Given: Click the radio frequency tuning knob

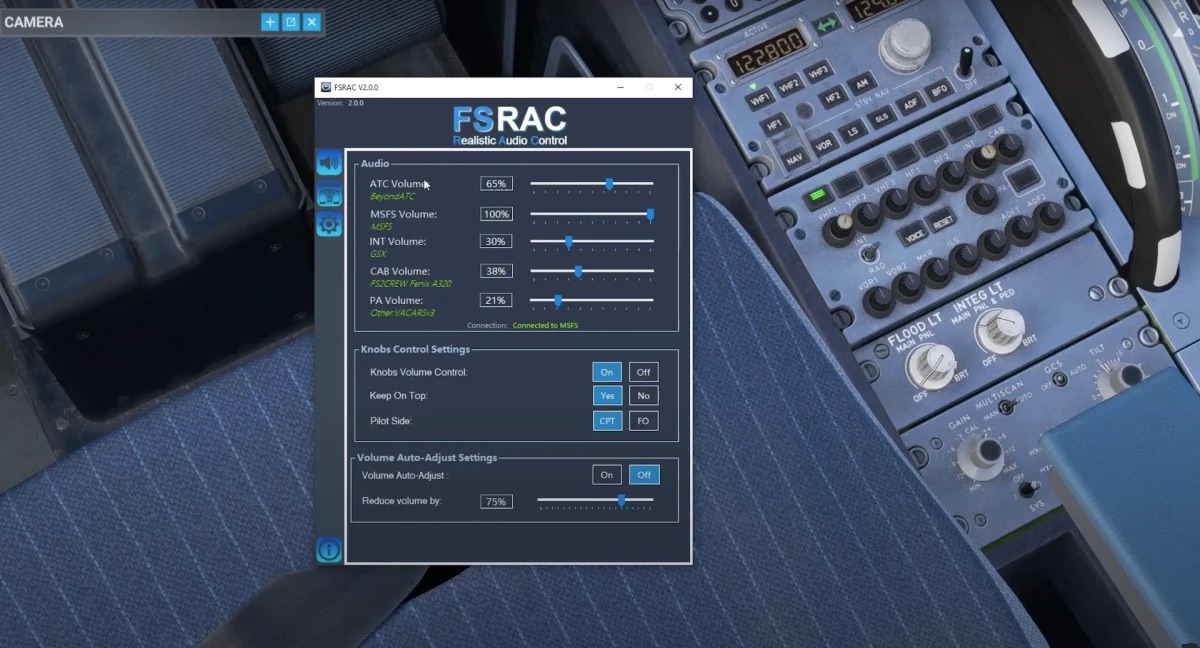Looking at the screenshot, I should pyautogui.click(x=904, y=47).
